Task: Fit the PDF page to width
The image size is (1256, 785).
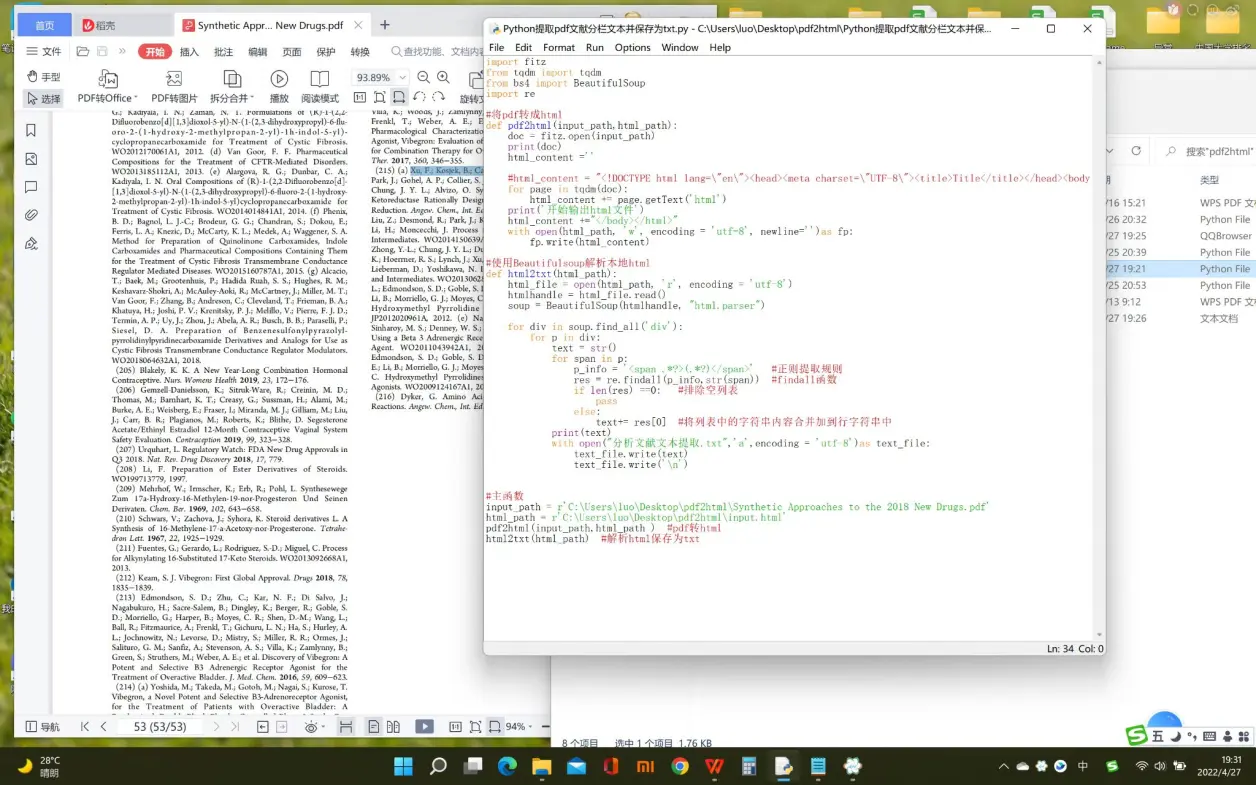Action: tap(399, 98)
